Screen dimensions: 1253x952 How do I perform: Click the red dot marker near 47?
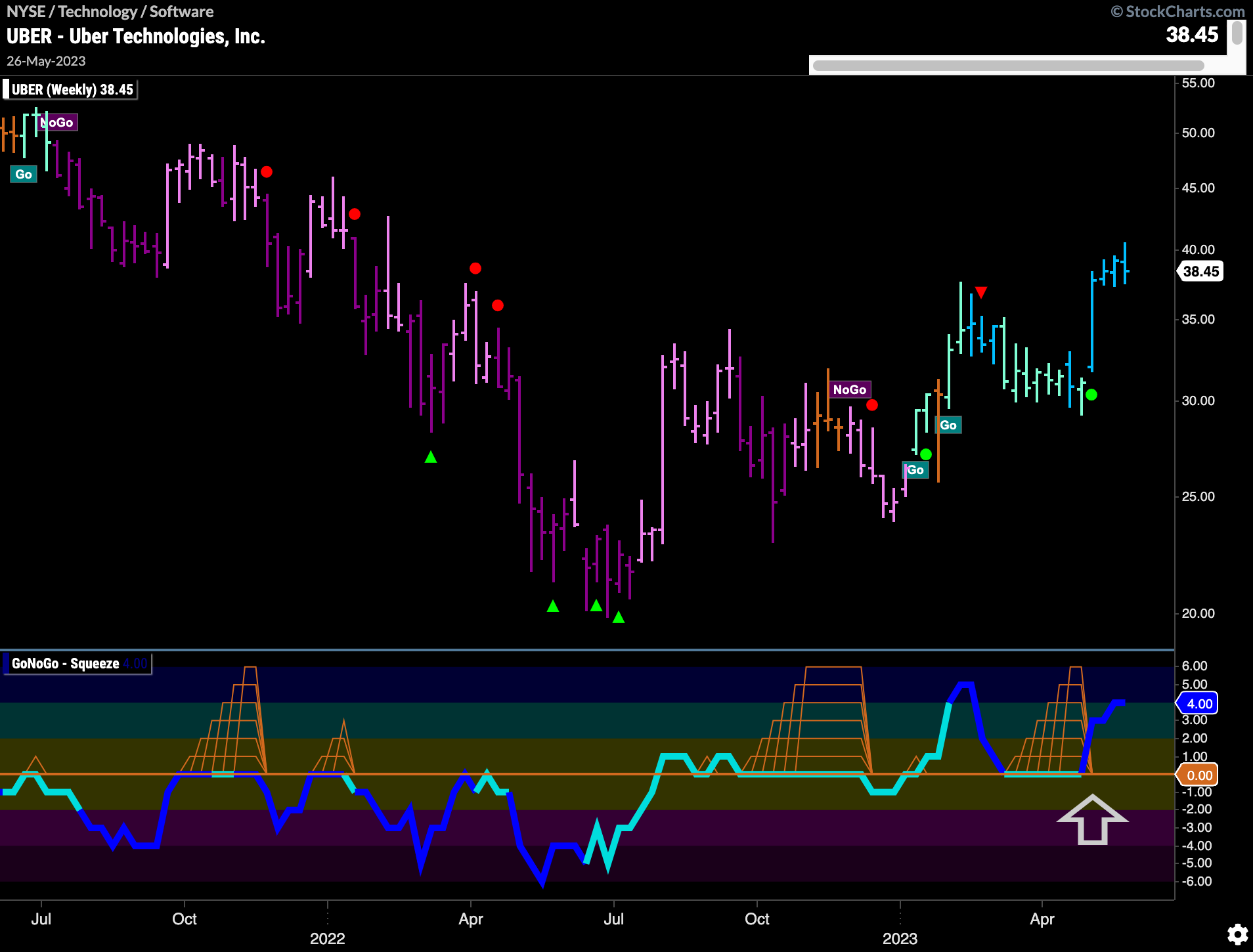pos(267,172)
